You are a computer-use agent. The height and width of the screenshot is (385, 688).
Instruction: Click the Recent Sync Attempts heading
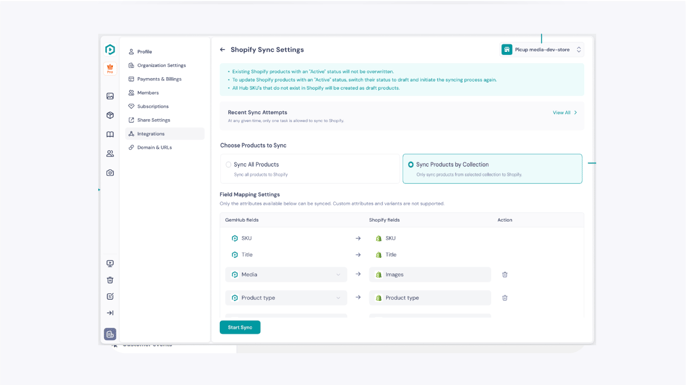(x=257, y=112)
